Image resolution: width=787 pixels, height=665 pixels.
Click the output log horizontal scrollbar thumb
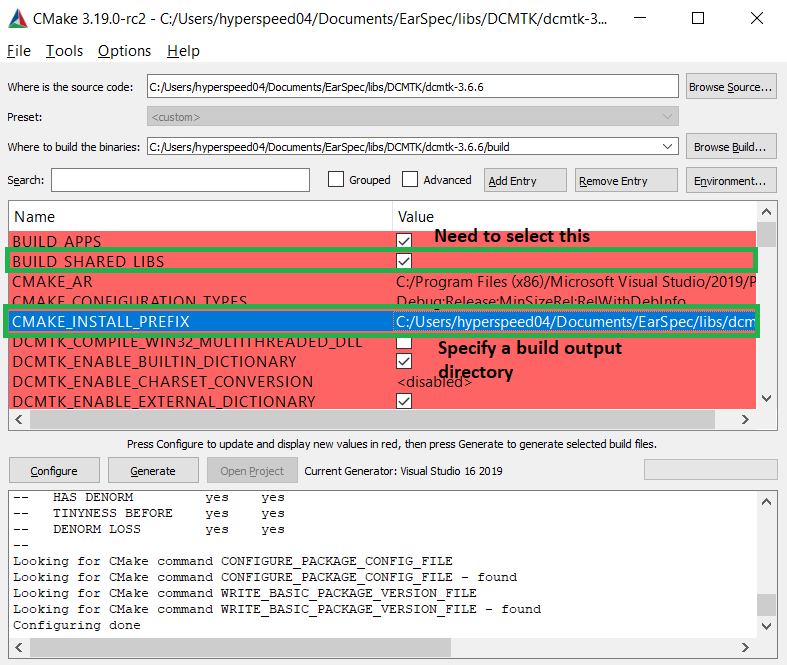(x=240, y=647)
